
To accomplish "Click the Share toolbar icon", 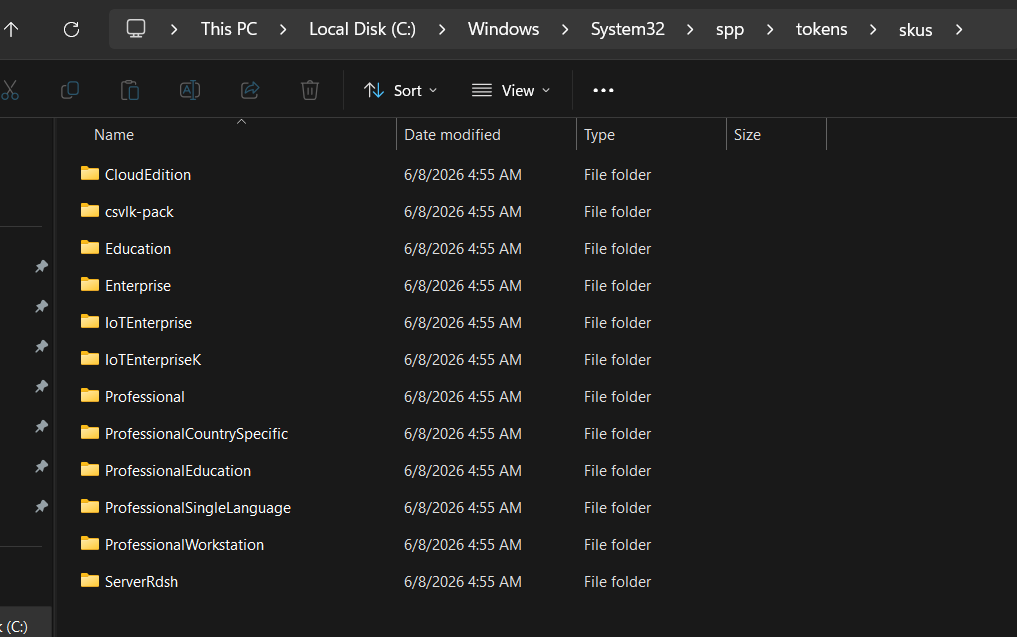I will coord(250,90).
